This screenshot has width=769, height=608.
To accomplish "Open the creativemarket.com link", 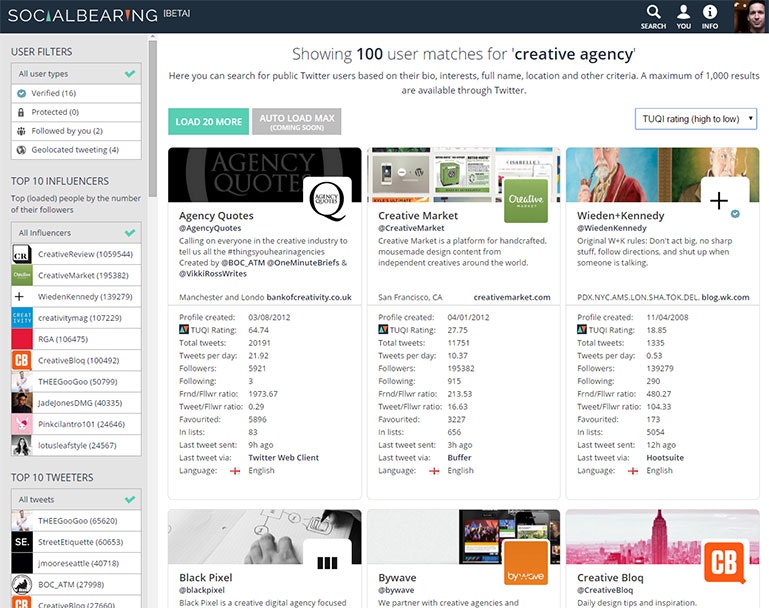I will (x=512, y=297).
